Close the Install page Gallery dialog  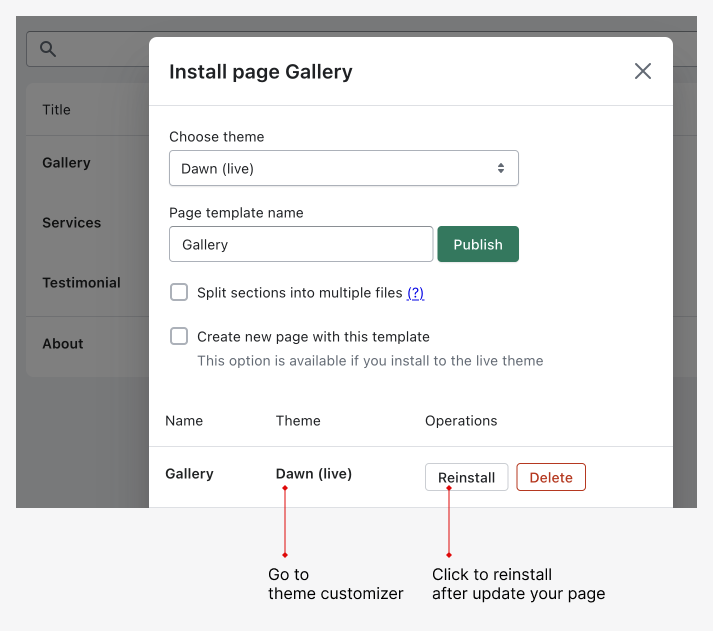pyautogui.click(x=643, y=71)
